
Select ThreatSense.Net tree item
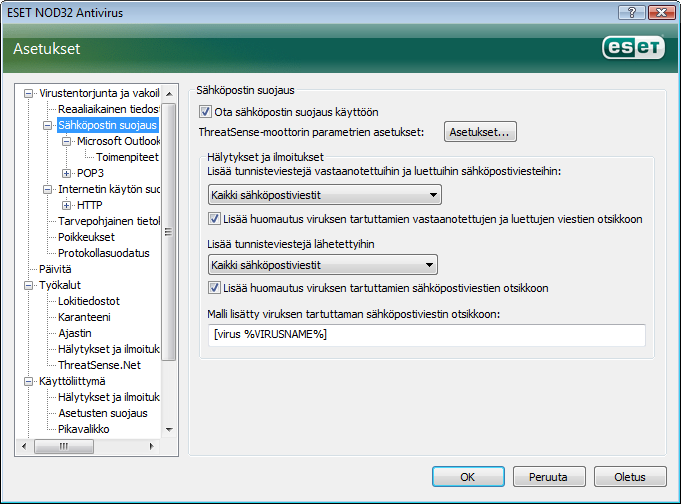[99, 365]
